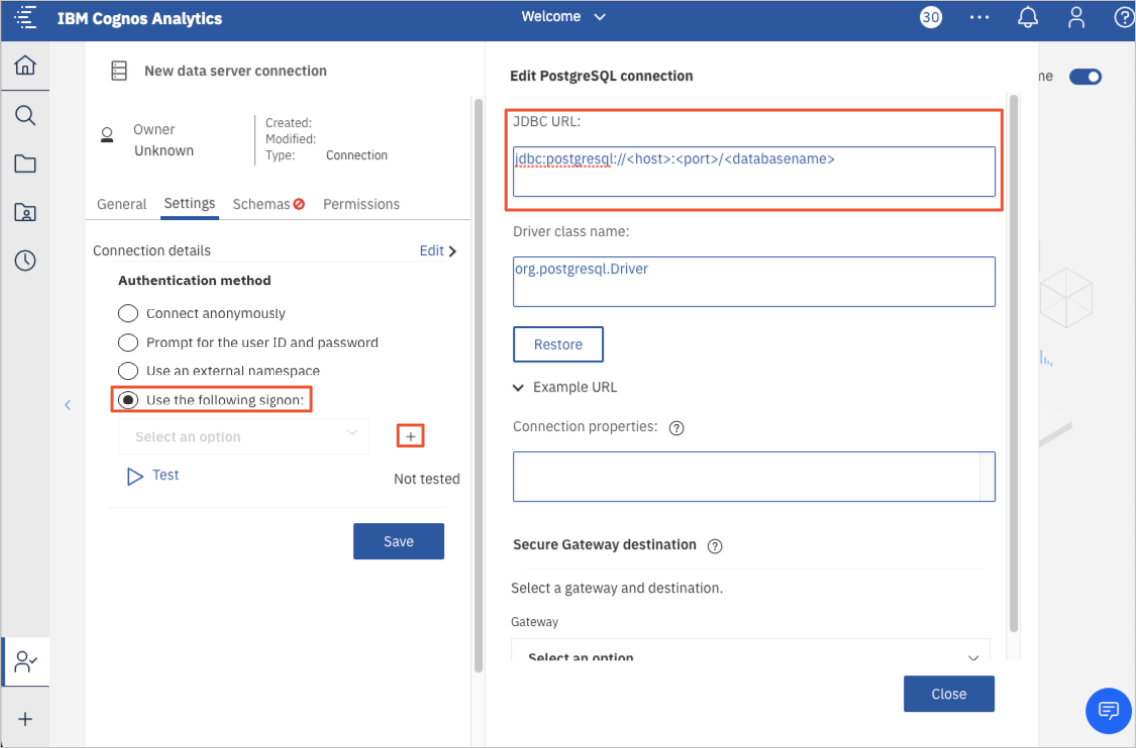Viewport: 1136px width, 748px height.
Task: Switch to the General tab
Action: (x=122, y=204)
